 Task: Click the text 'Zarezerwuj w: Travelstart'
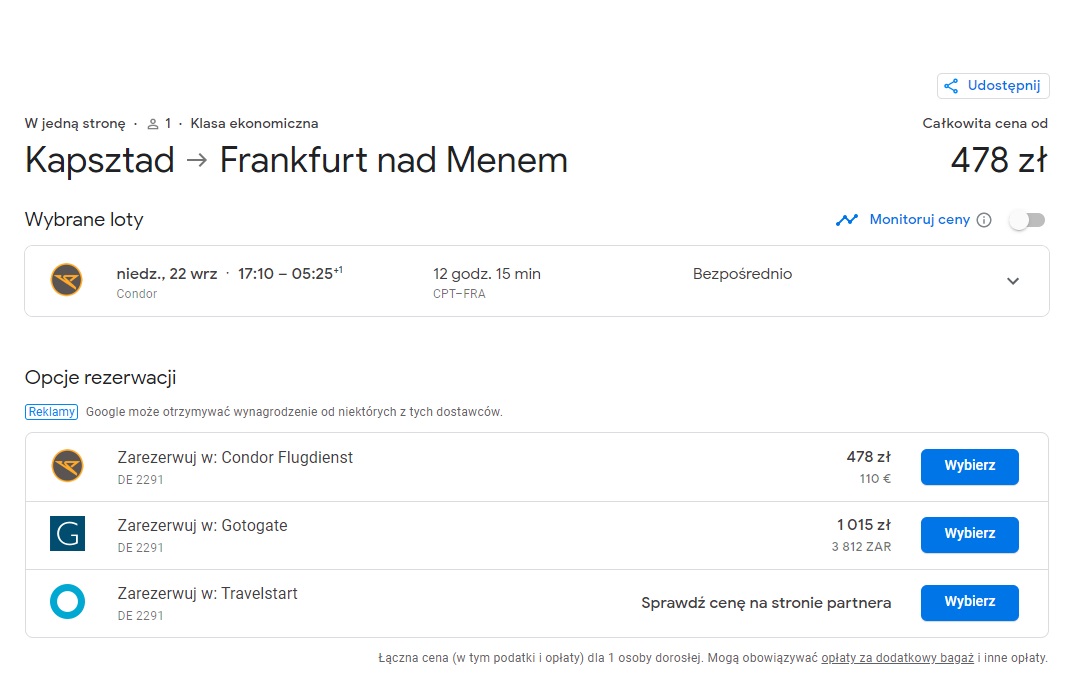pos(207,593)
